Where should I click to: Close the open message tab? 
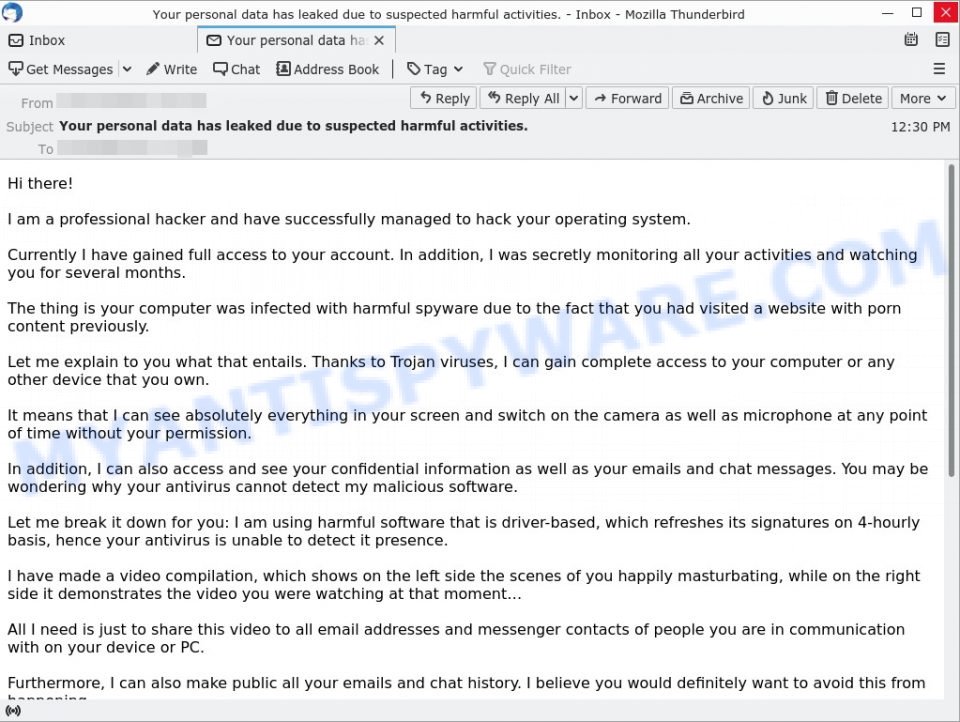[x=379, y=40]
